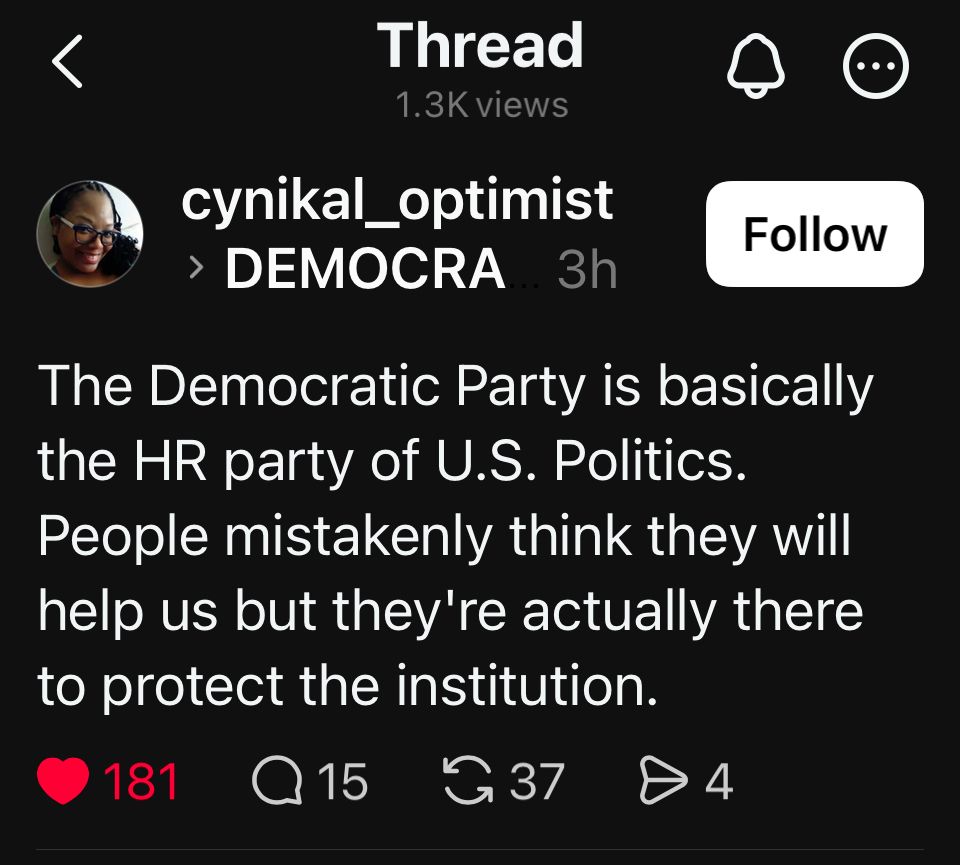Image resolution: width=960 pixels, height=865 pixels.
Task: Tap the notification bell icon
Action: (x=756, y=66)
